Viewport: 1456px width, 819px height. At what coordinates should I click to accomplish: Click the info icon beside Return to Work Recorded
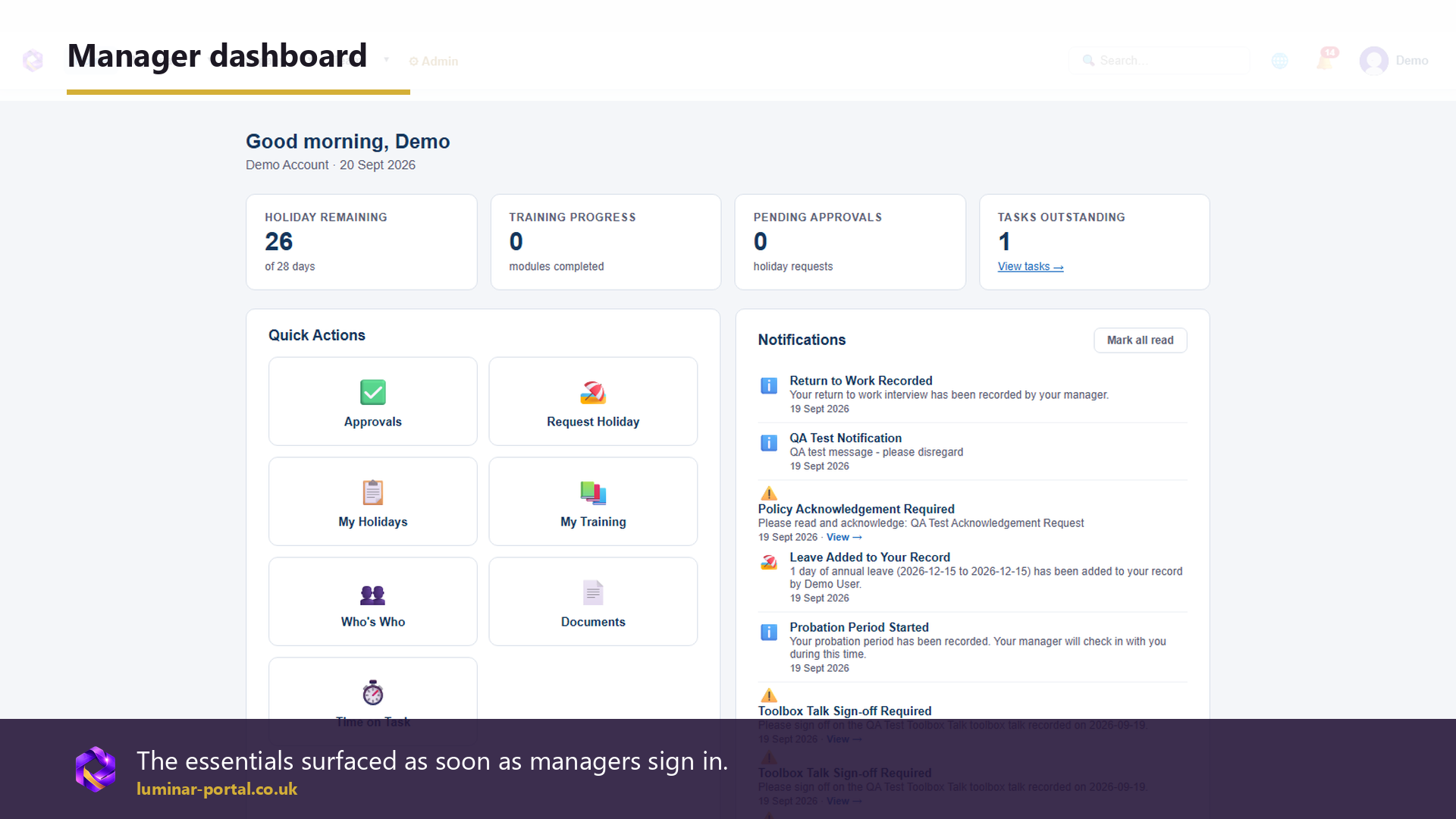(x=769, y=386)
